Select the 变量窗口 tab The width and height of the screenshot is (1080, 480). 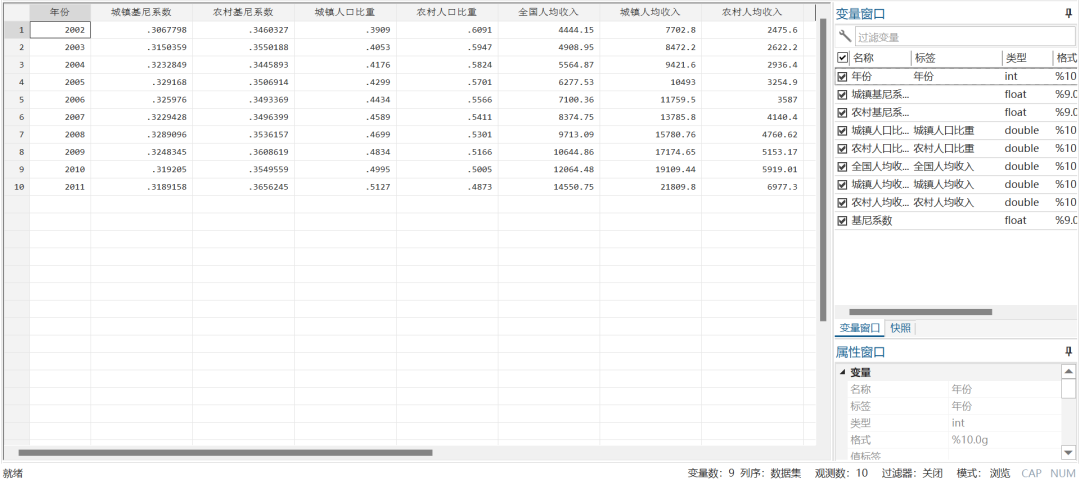860,328
